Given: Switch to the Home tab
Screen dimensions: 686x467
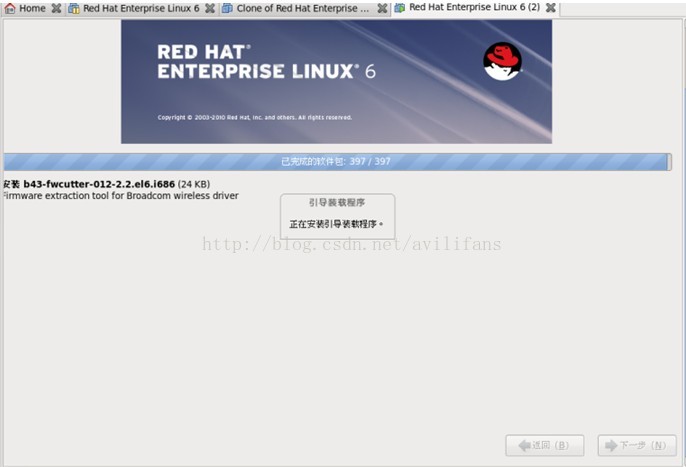Looking at the screenshot, I should pos(32,8).
